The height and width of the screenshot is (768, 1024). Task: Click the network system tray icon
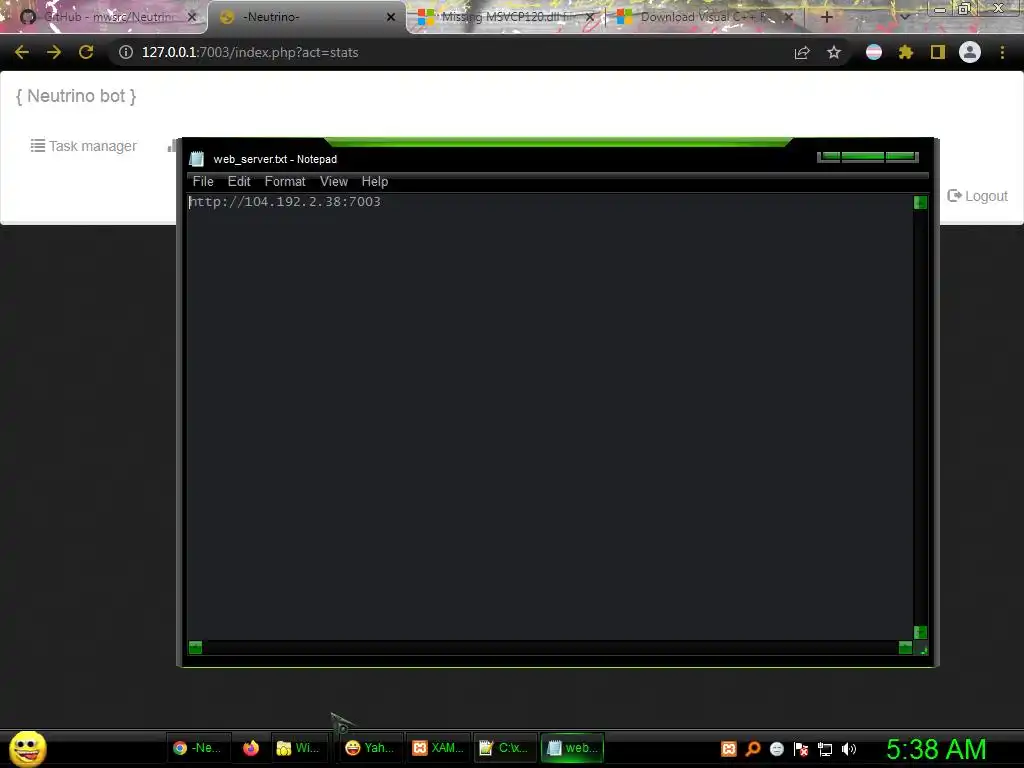coord(825,748)
